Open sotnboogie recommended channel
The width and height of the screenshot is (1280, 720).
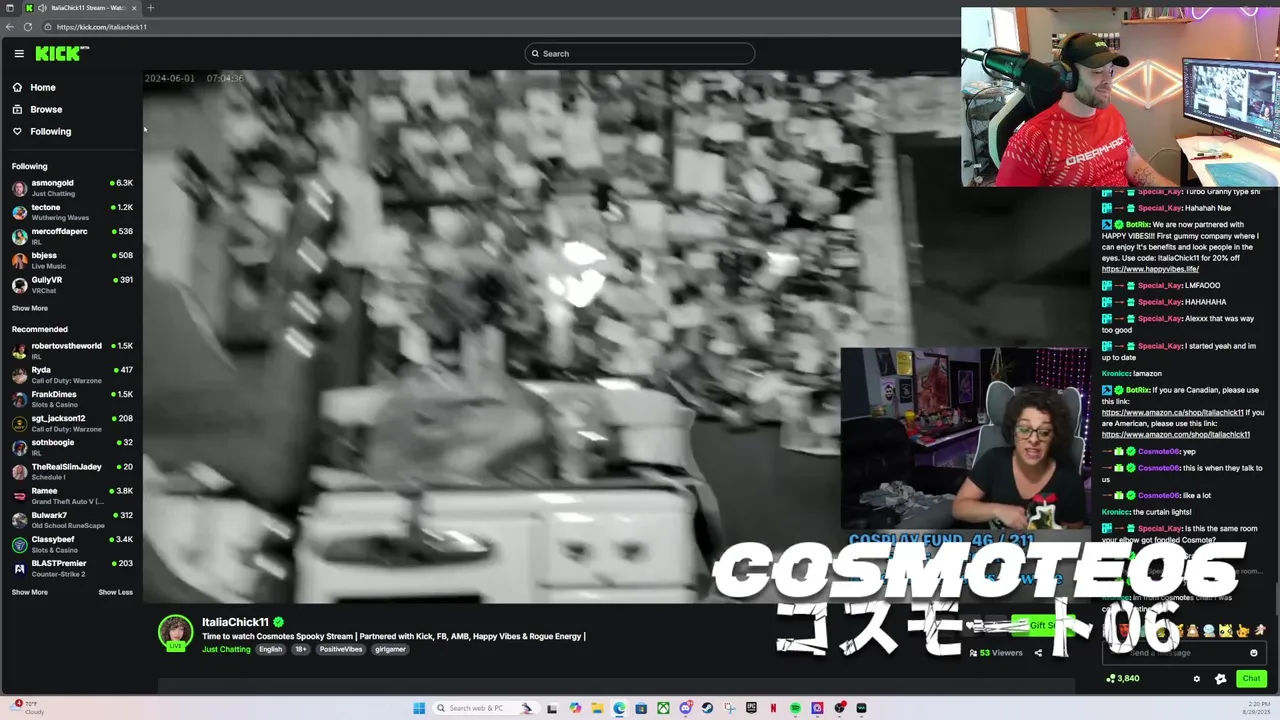point(72,447)
